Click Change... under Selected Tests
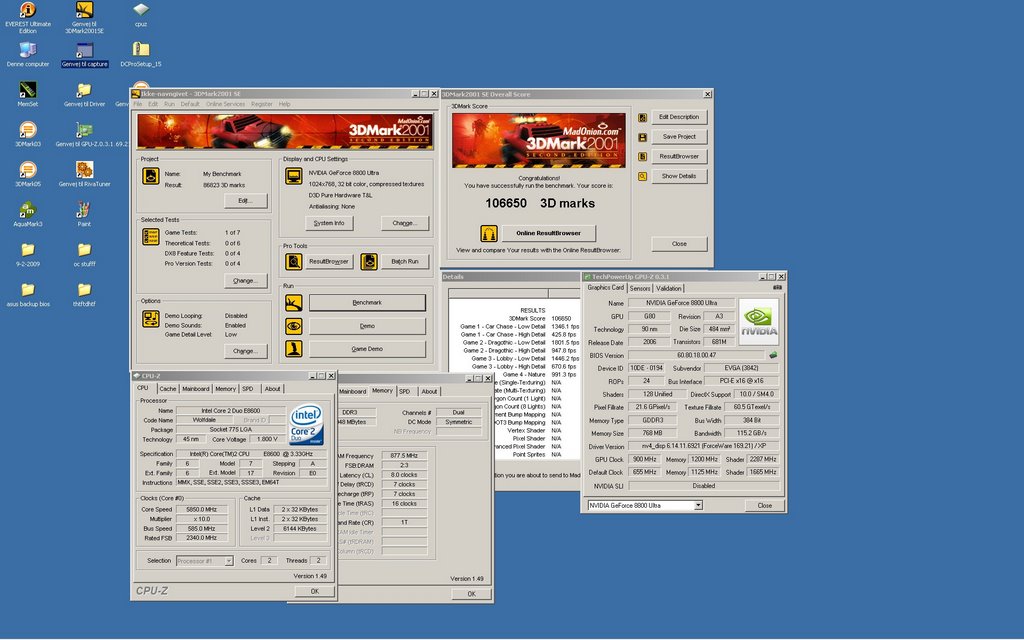This screenshot has height=640, width=1024. pos(246,281)
